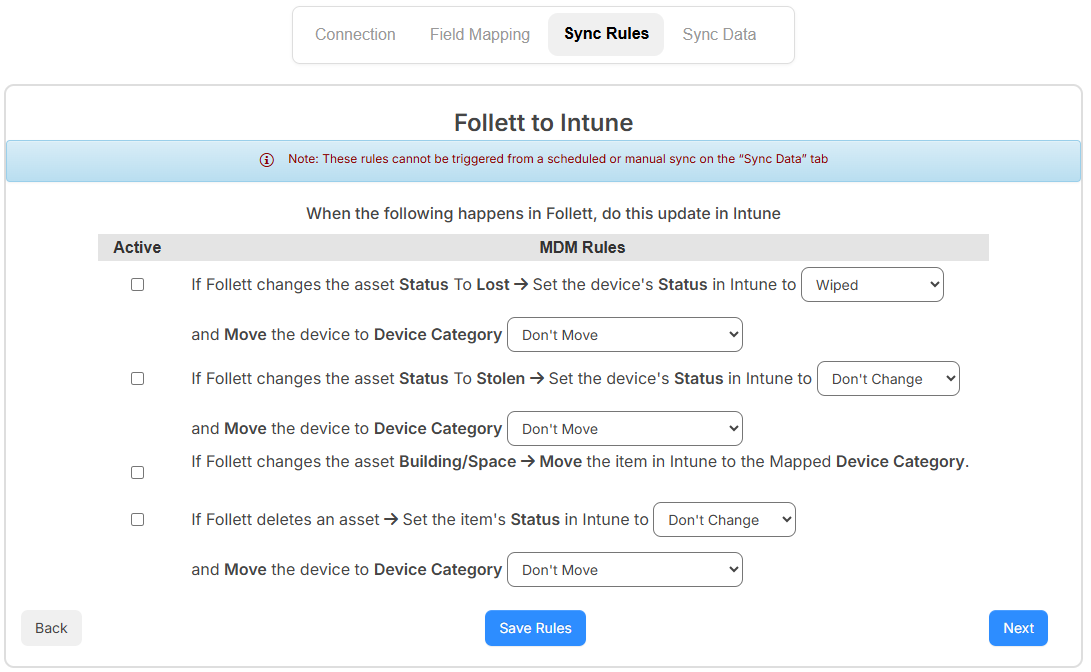Open the Don't Change dropdown for the Stolen rule
Image resolution: width=1091 pixels, height=672 pixels.
pos(887,378)
